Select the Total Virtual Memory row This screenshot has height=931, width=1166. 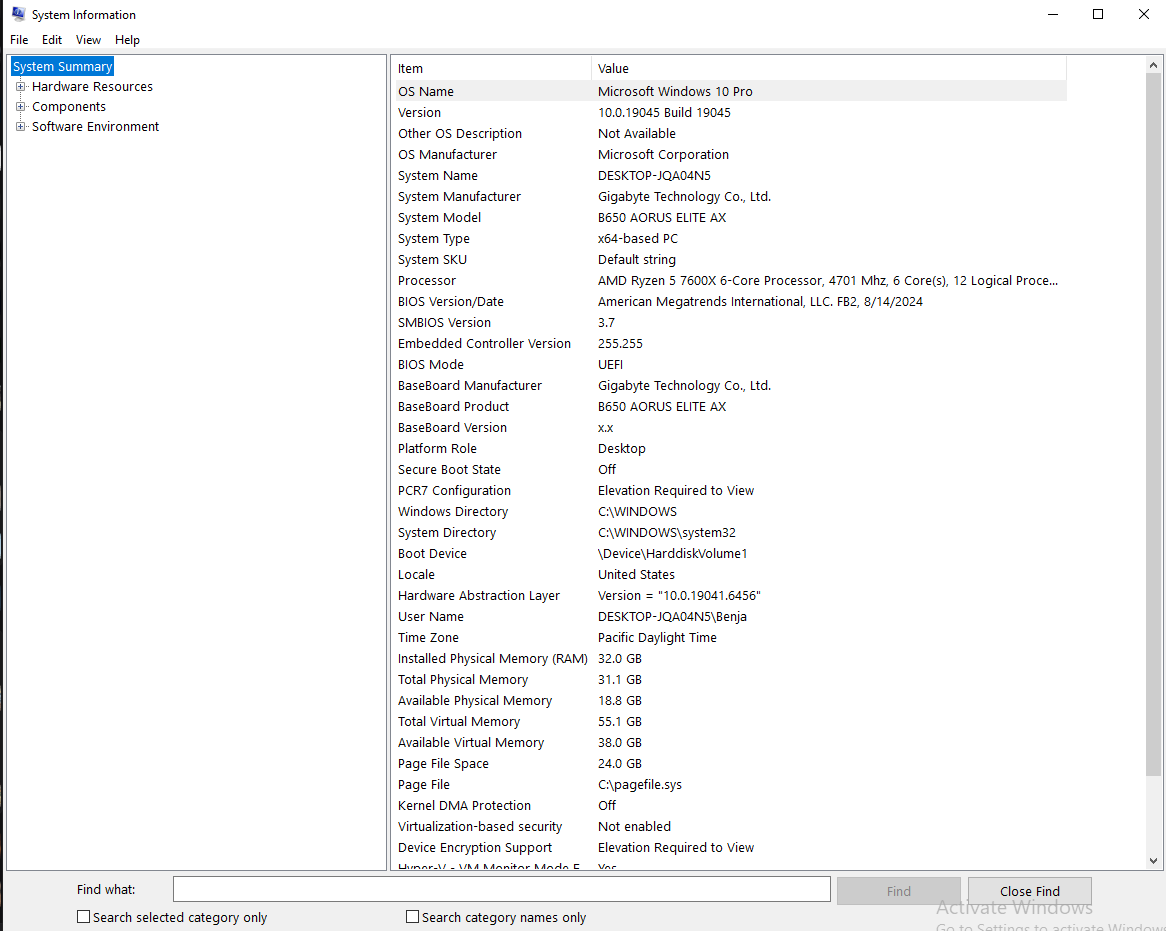(729, 721)
